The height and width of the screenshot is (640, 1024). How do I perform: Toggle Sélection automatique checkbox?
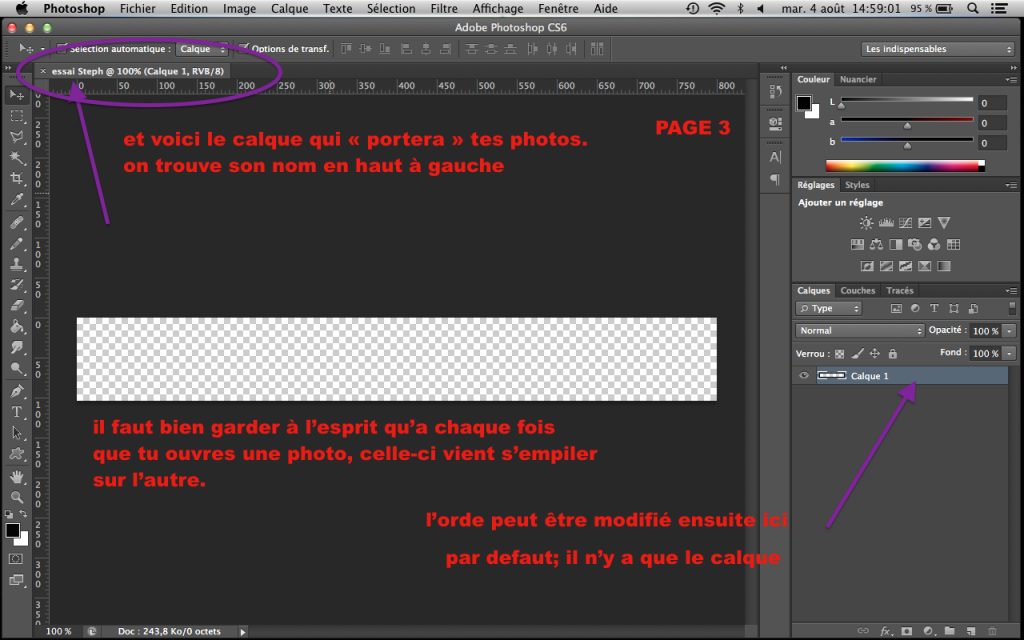pos(62,48)
